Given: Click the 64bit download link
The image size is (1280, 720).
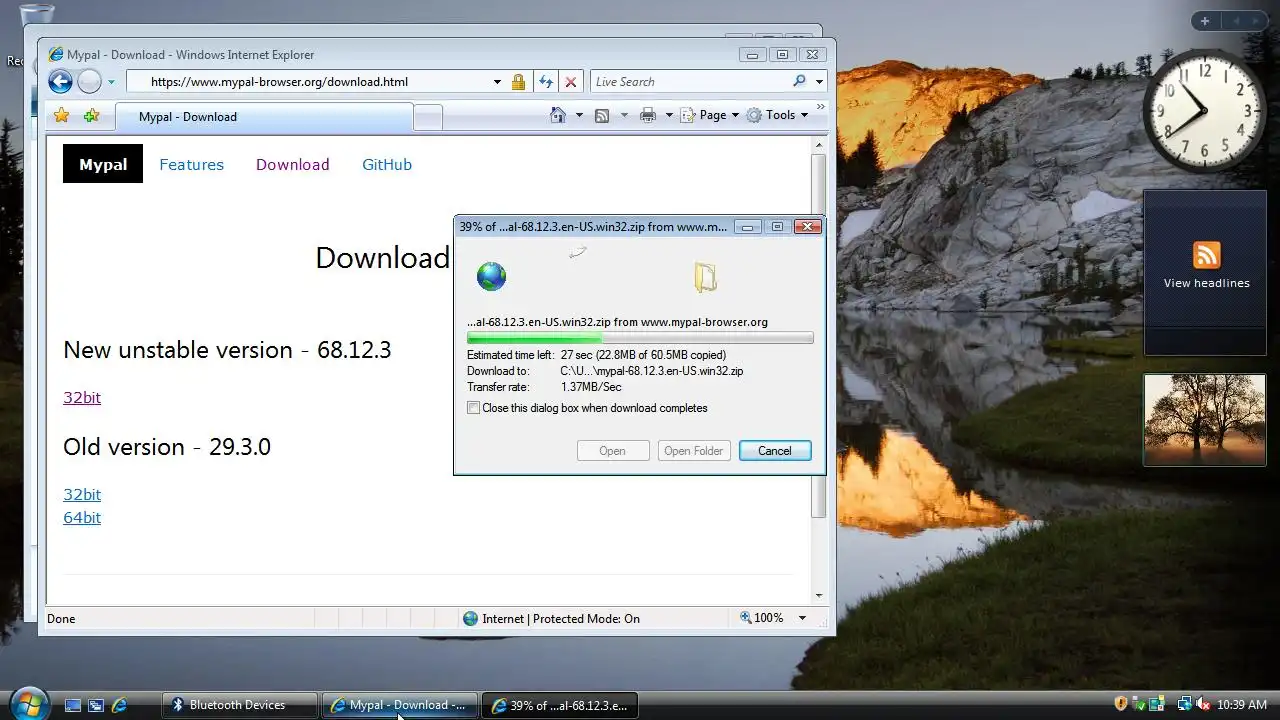Looking at the screenshot, I should pyautogui.click(x=82, y=517).
